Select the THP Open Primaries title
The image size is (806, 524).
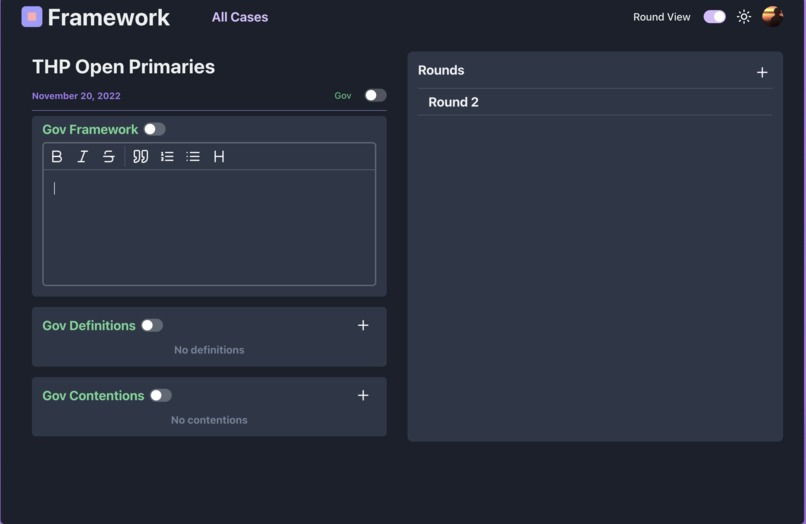(123, 67)
